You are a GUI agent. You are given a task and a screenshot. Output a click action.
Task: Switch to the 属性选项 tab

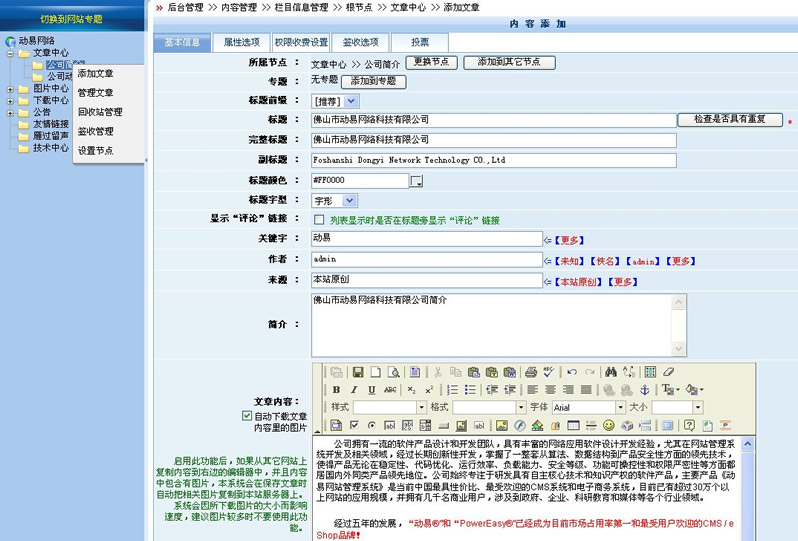pos(242,42)
